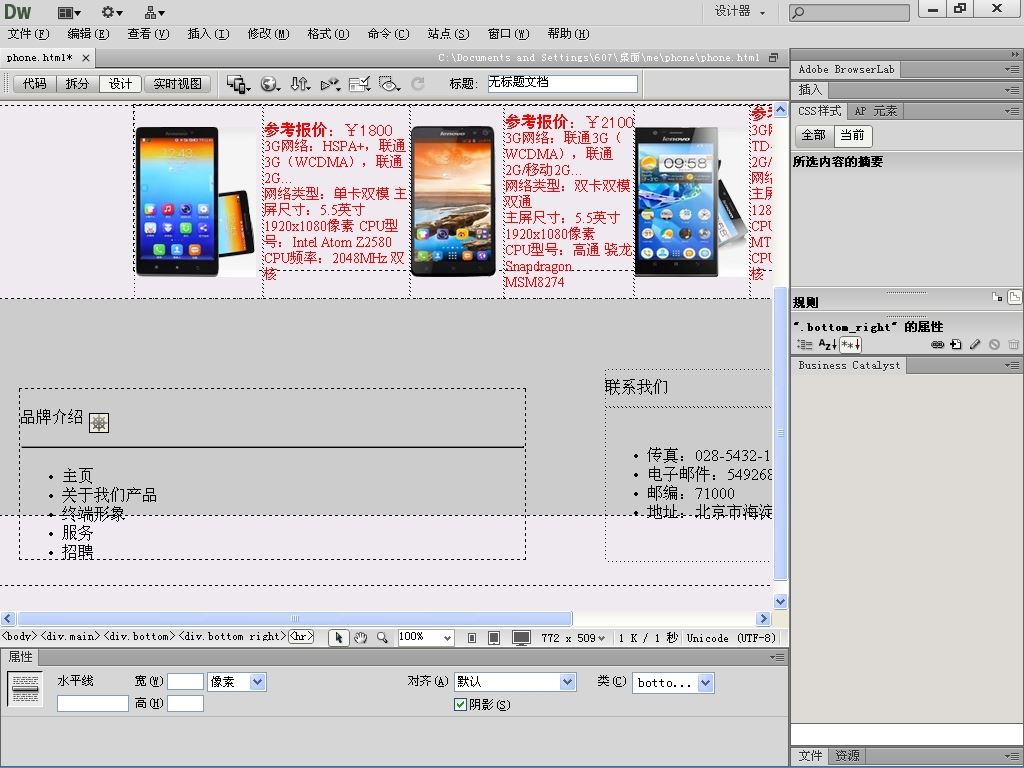Open the zoom level 100% dropdown
Screen dimensions: 1024x768
pos(425,637)
